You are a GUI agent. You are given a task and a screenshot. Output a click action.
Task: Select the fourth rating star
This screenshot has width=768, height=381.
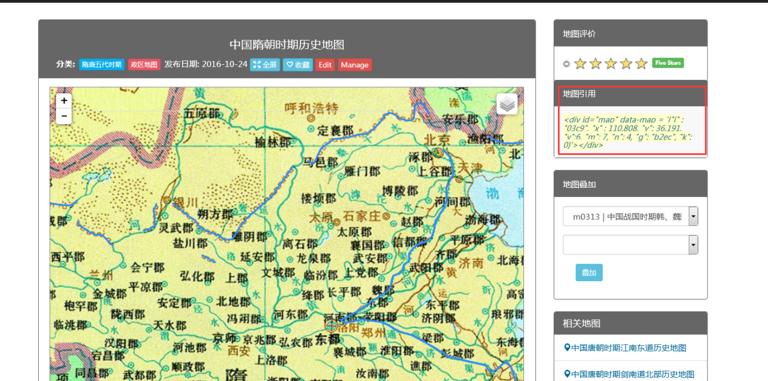[626, 64]
